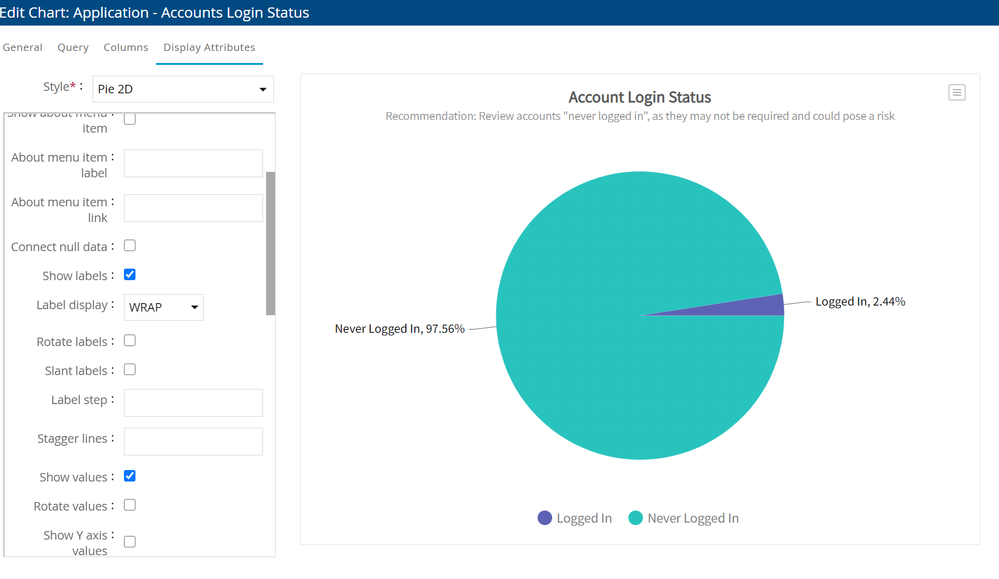Uncheck the Show labels checkbox
Viewport: 999px width, 579px height.
click(x=130, y=275)
